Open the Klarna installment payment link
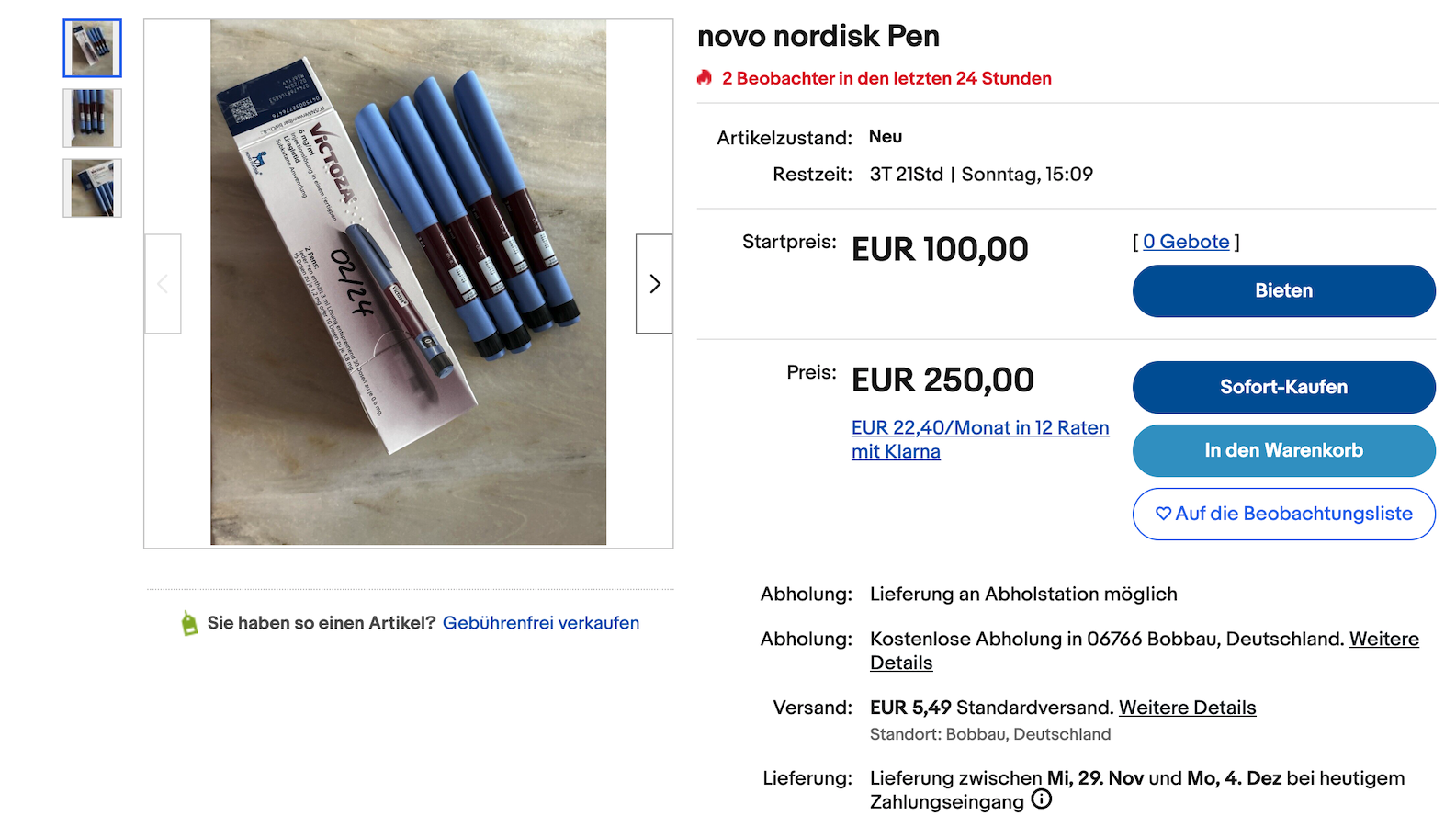 tap(979, 439)
